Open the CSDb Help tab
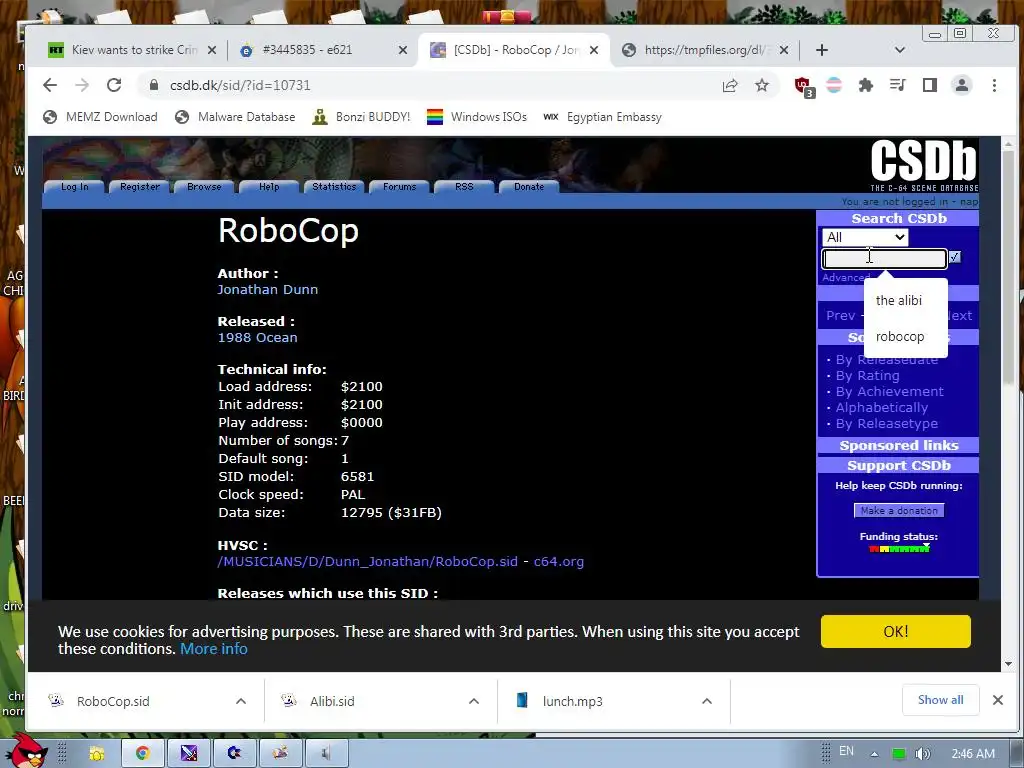 coord(269,187)
